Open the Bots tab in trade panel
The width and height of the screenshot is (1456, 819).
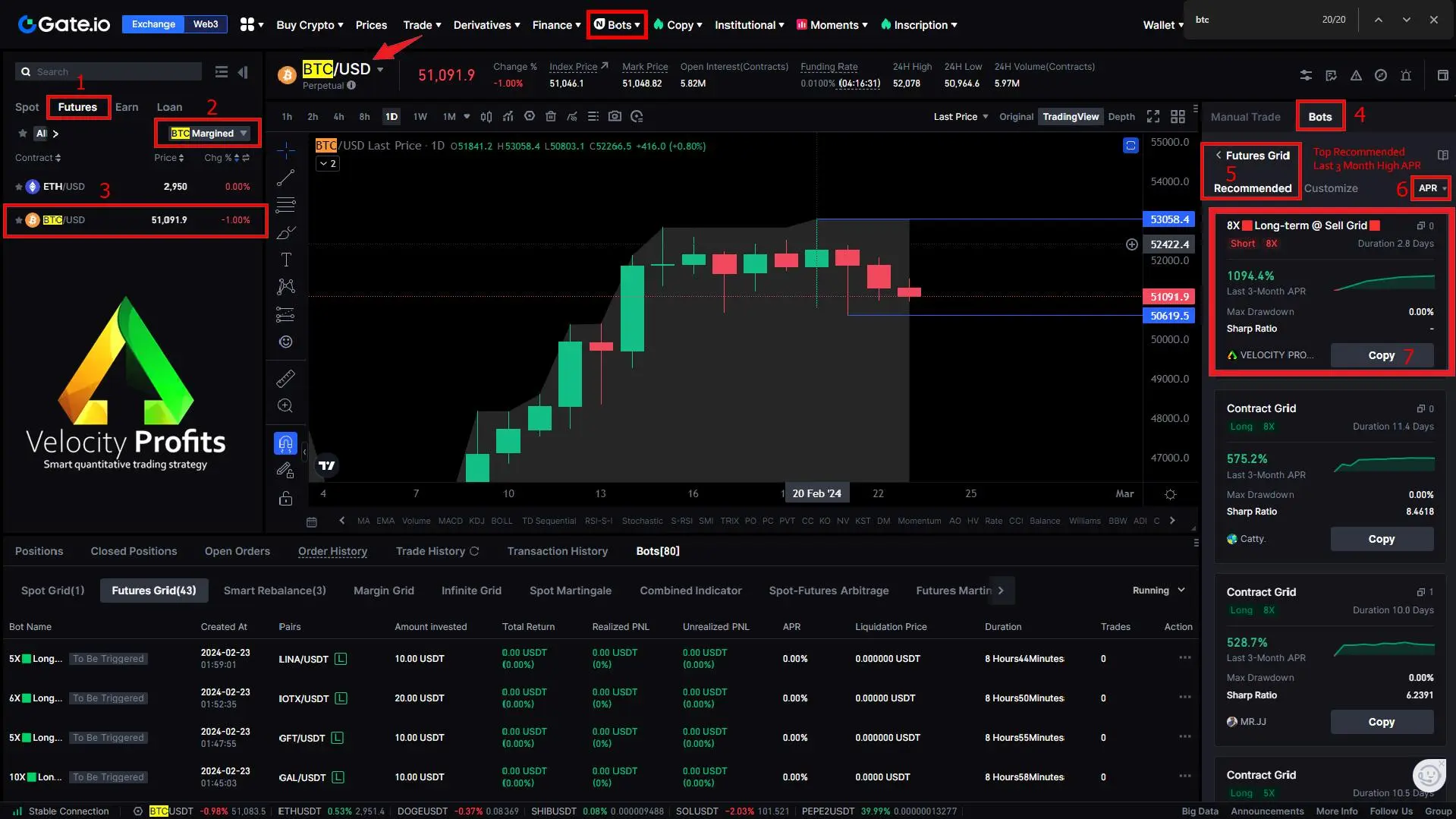[1320, 117]
